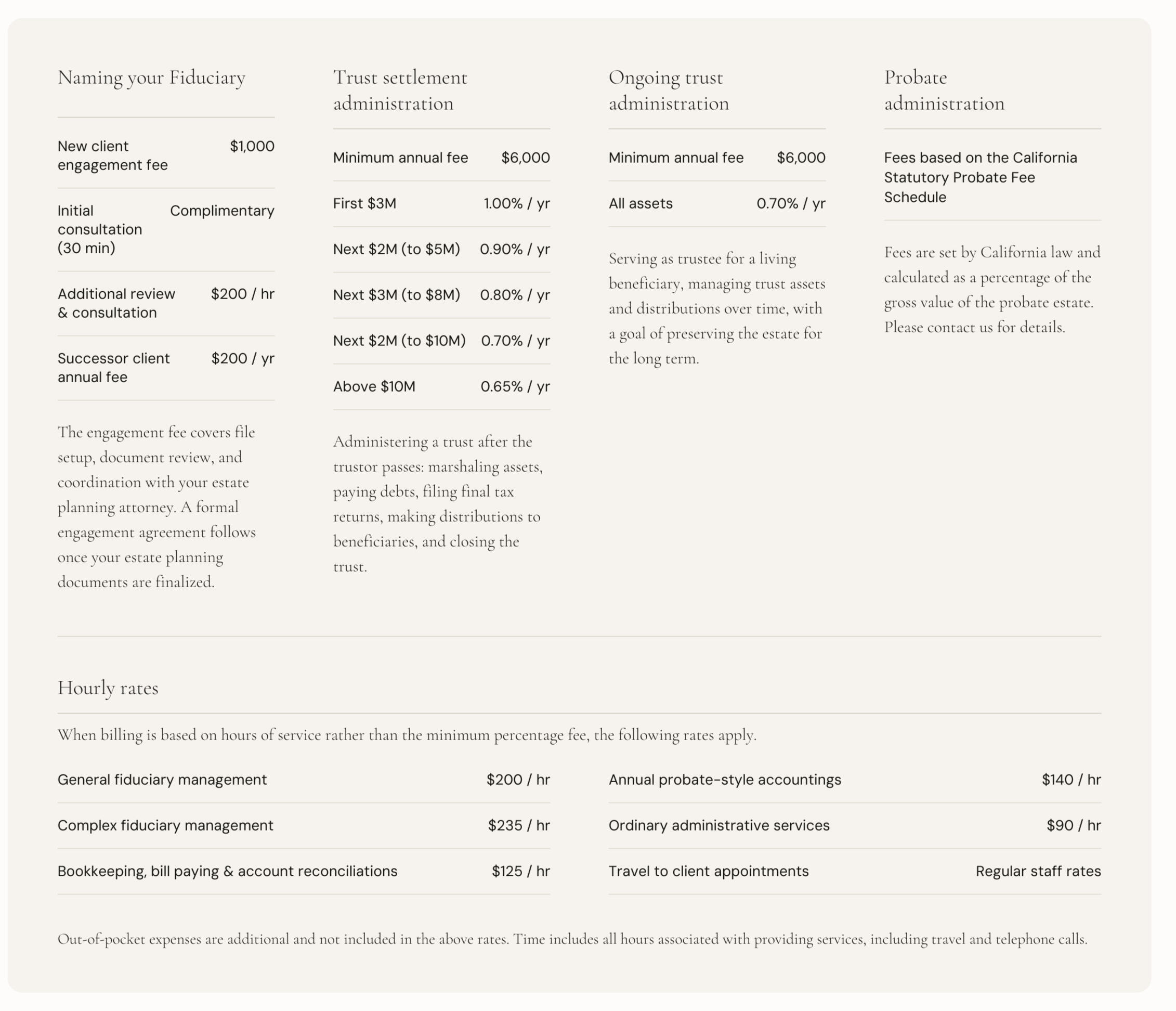This screenshot has width=1176, height=1011.
Task: Click the Additional review & consultation row
Action: (166, 303)
